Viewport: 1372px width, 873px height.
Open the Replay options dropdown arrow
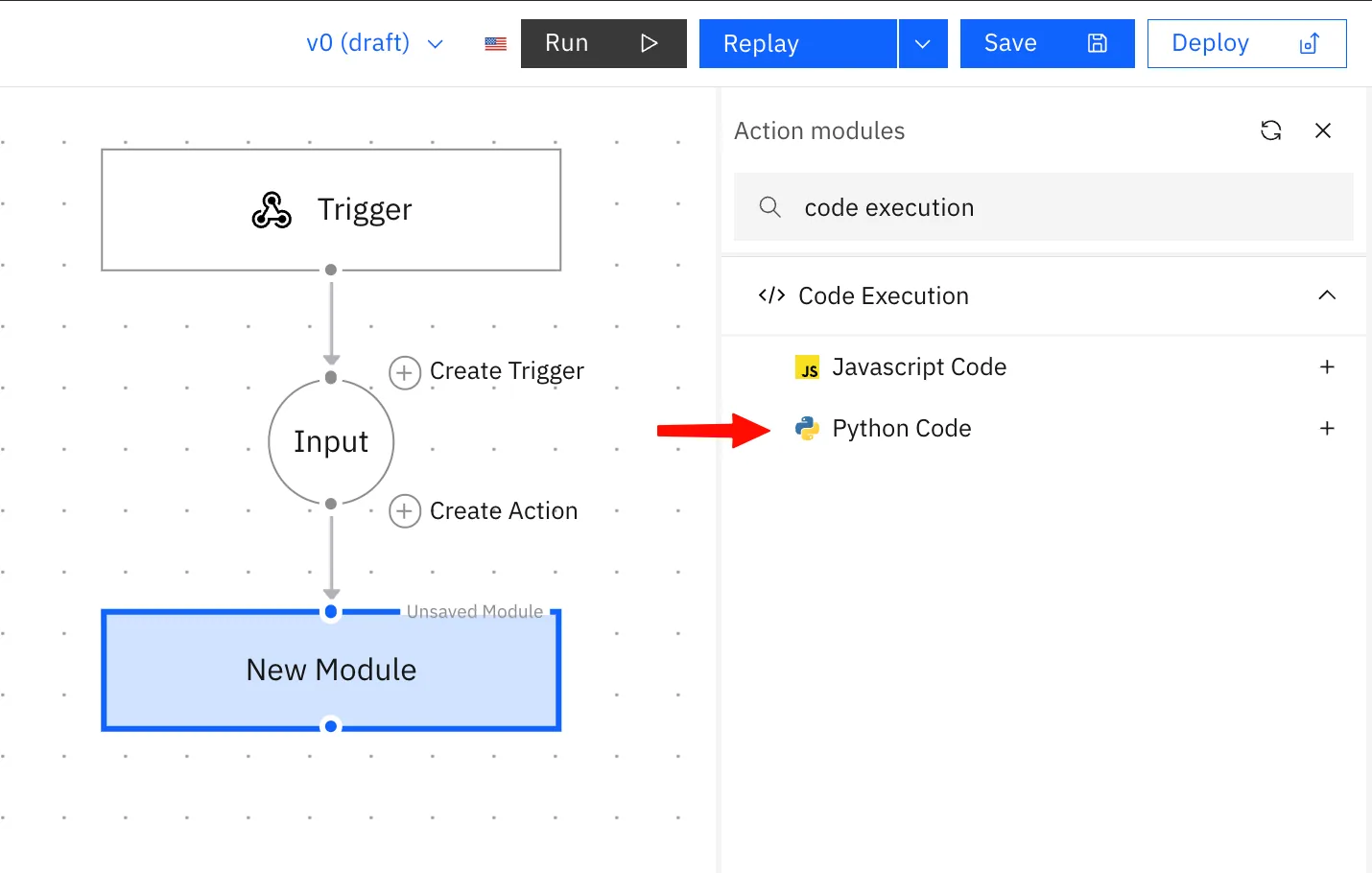[x=923, y=44]
